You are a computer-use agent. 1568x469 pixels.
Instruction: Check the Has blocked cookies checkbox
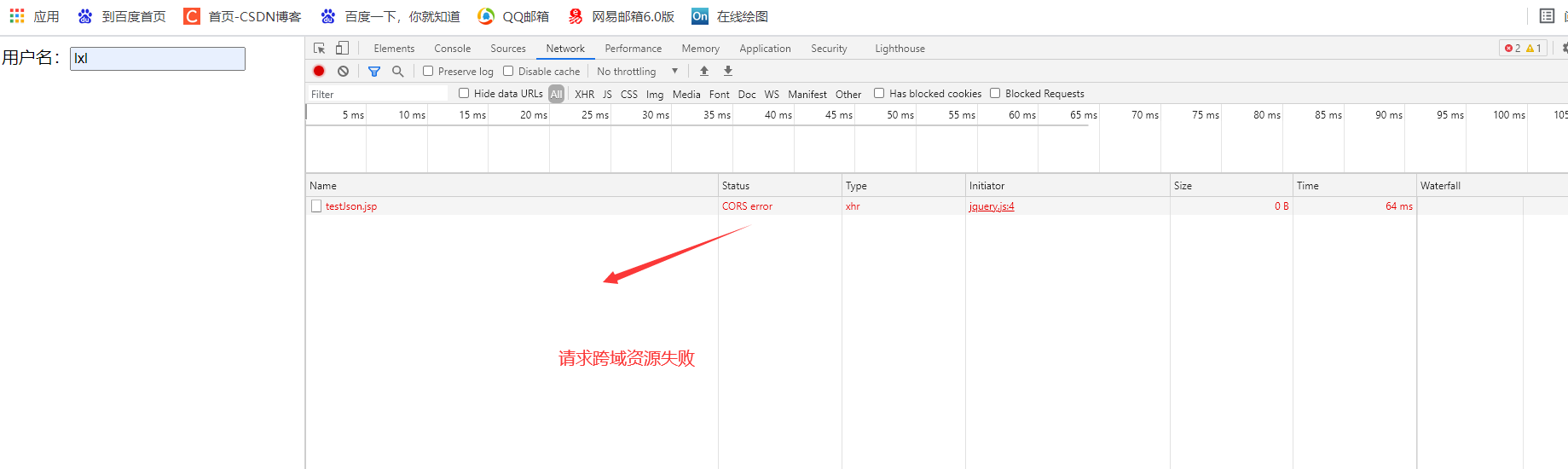pos(879,93)
